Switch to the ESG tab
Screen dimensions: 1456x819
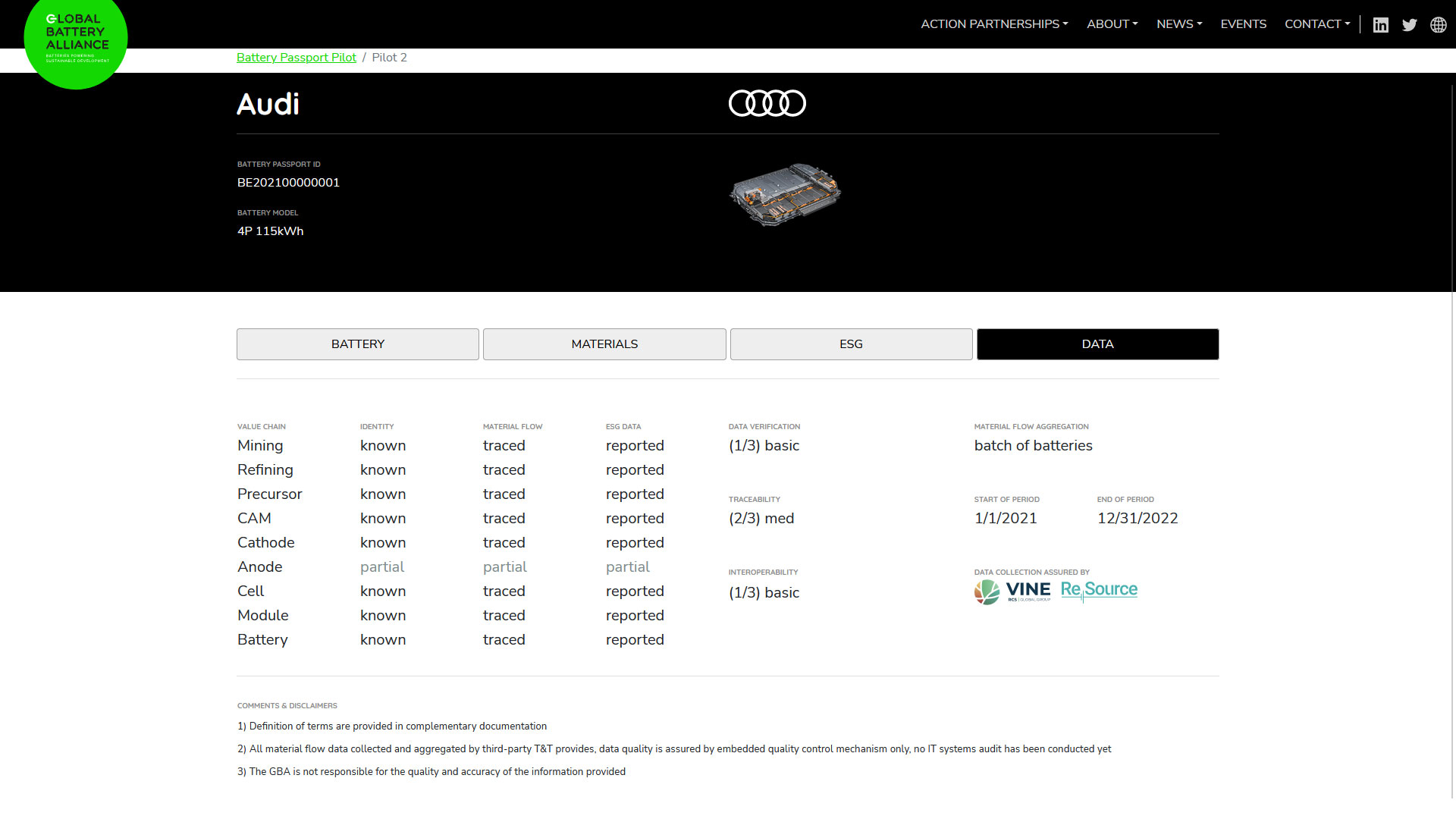click(851, 344)
